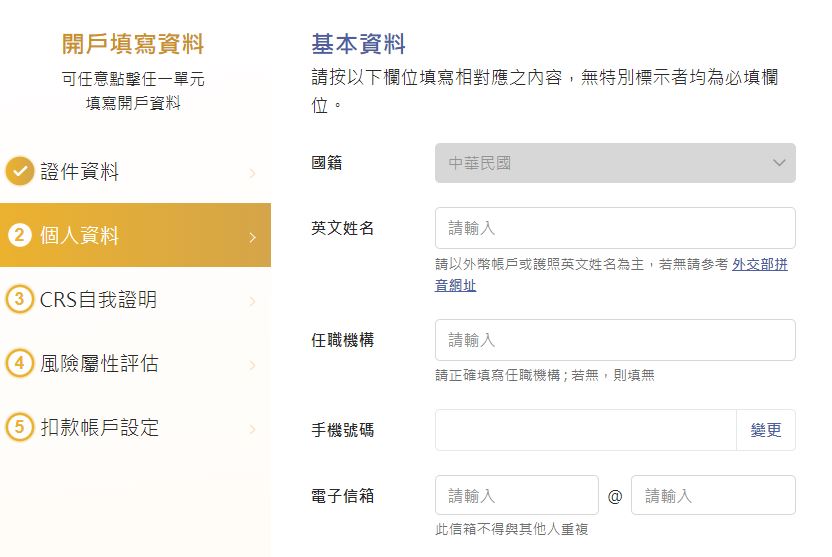Screen dimensions: 832x557
Task: Click the chevron next to 風險屬性評估
Action: 252,365
